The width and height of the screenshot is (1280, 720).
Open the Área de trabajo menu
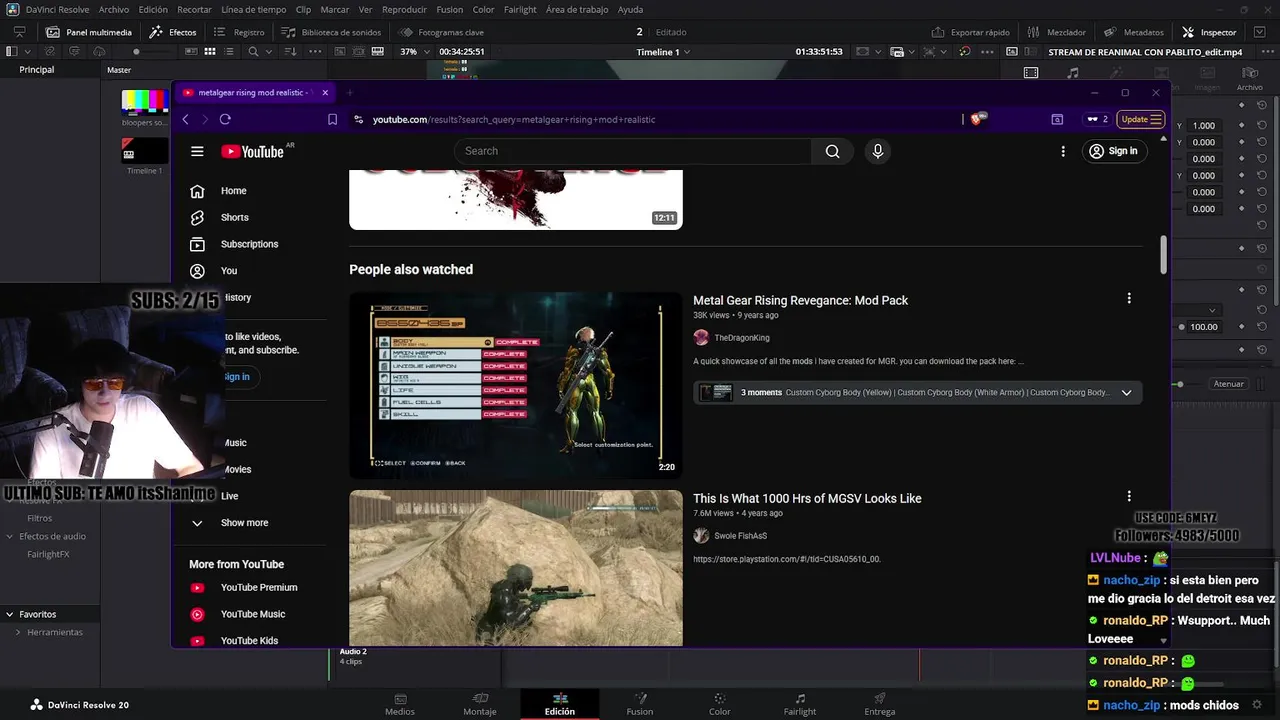(577, 9)
